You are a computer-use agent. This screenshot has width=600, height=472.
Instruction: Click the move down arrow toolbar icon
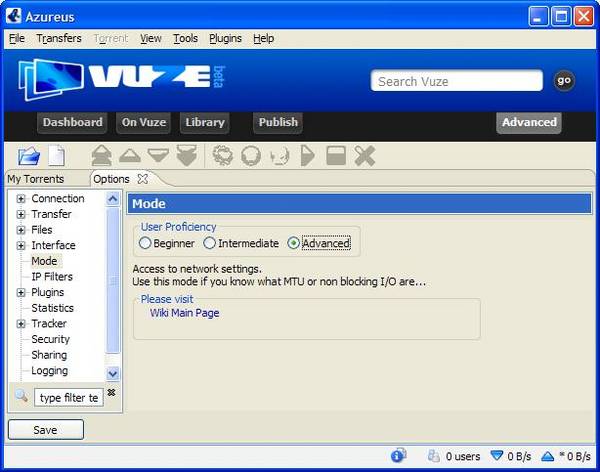(x=158, y=156)
